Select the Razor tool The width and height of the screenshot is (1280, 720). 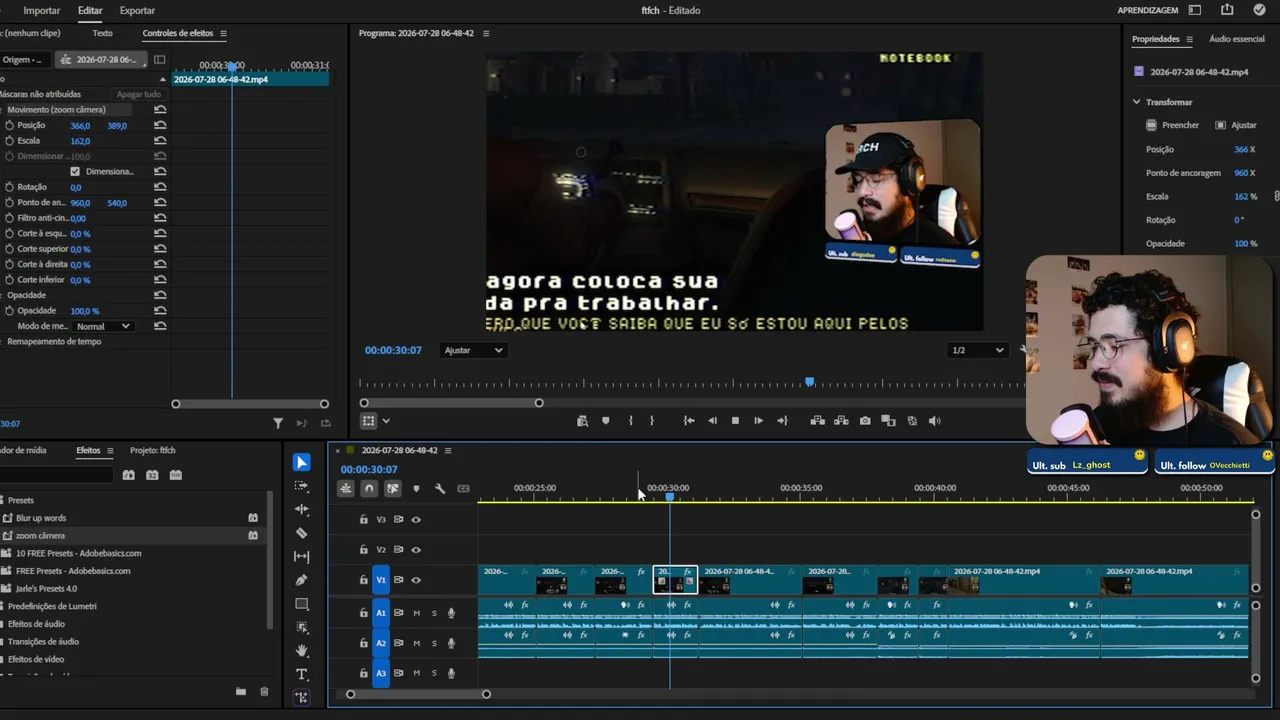(301, 533)
